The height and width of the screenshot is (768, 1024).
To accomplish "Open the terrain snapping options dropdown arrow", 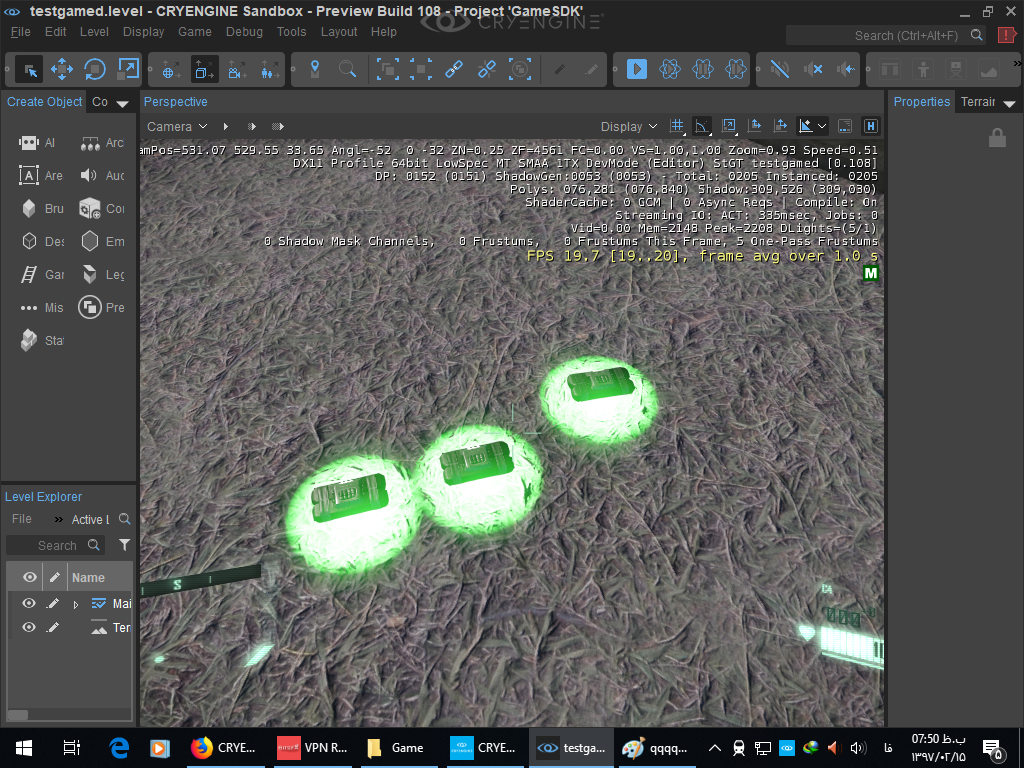I will pyautogui.click(x=822, y=126).
